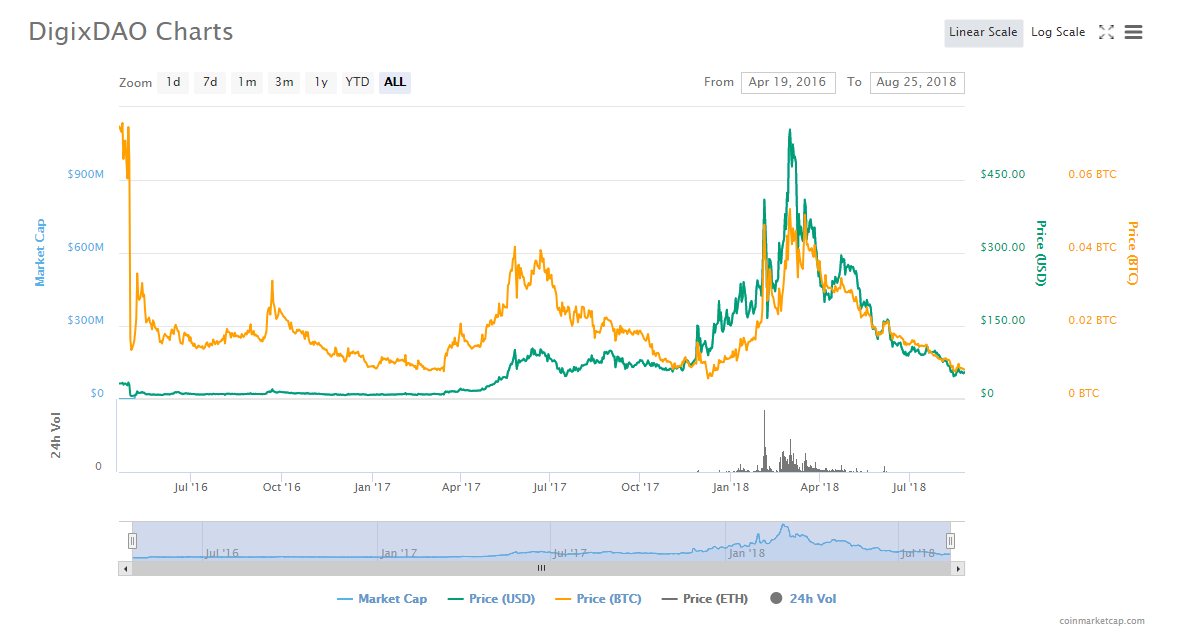Select the ALL zoom range
This screenshot has width=1178, height=634.
coord(395,83)
